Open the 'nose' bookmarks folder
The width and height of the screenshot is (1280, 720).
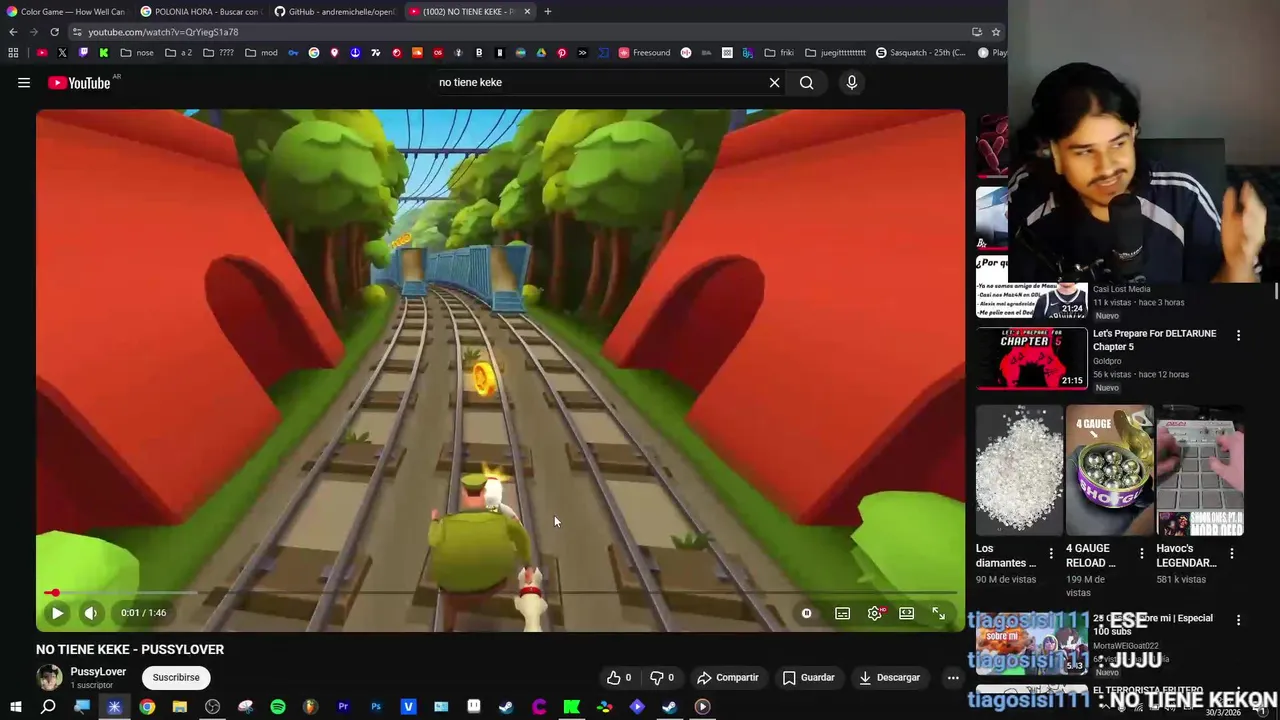click(138, 53)
